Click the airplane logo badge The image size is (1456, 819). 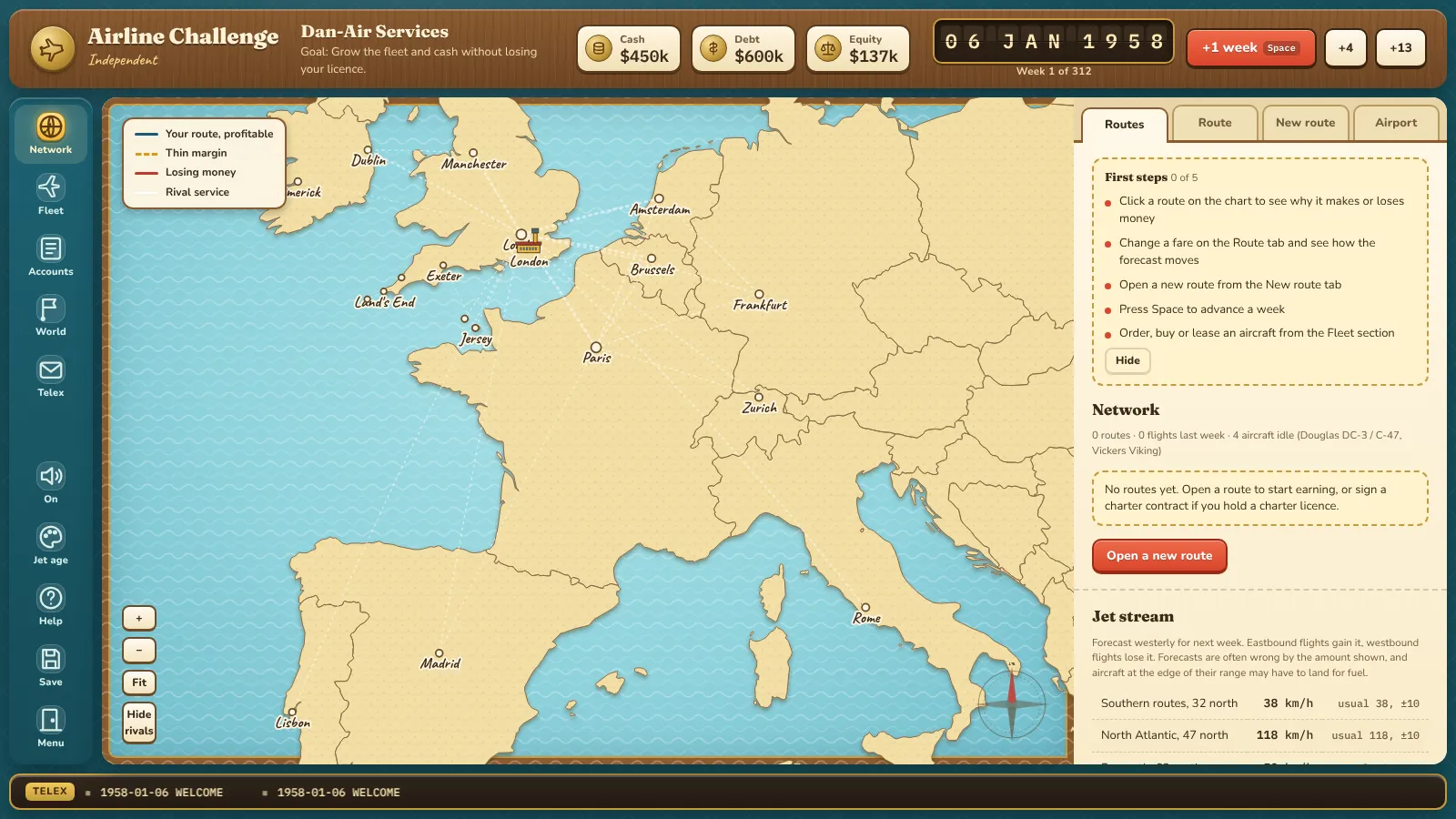coord(52,48)
